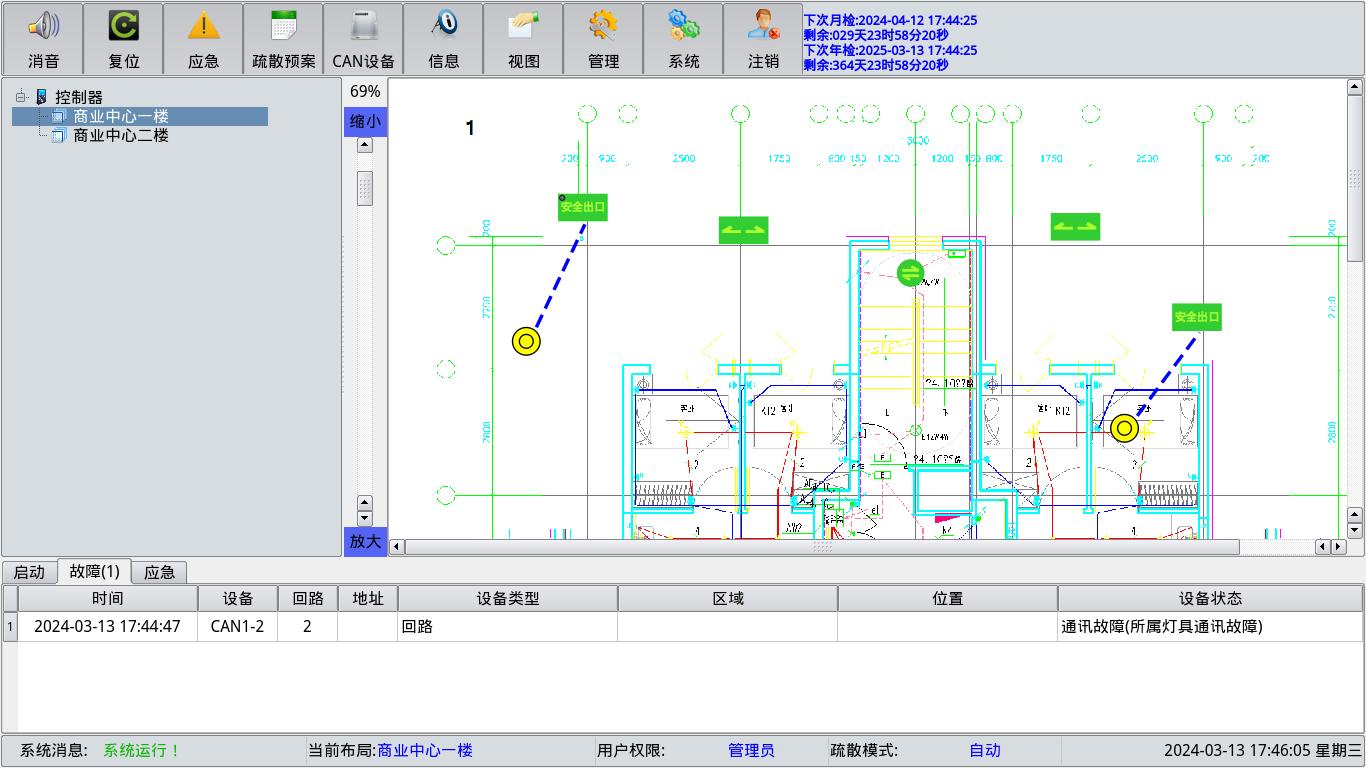Screen dimensions: 1366x768
Task: Open the 信息 information icon
Action: click(x=443, y=27)
